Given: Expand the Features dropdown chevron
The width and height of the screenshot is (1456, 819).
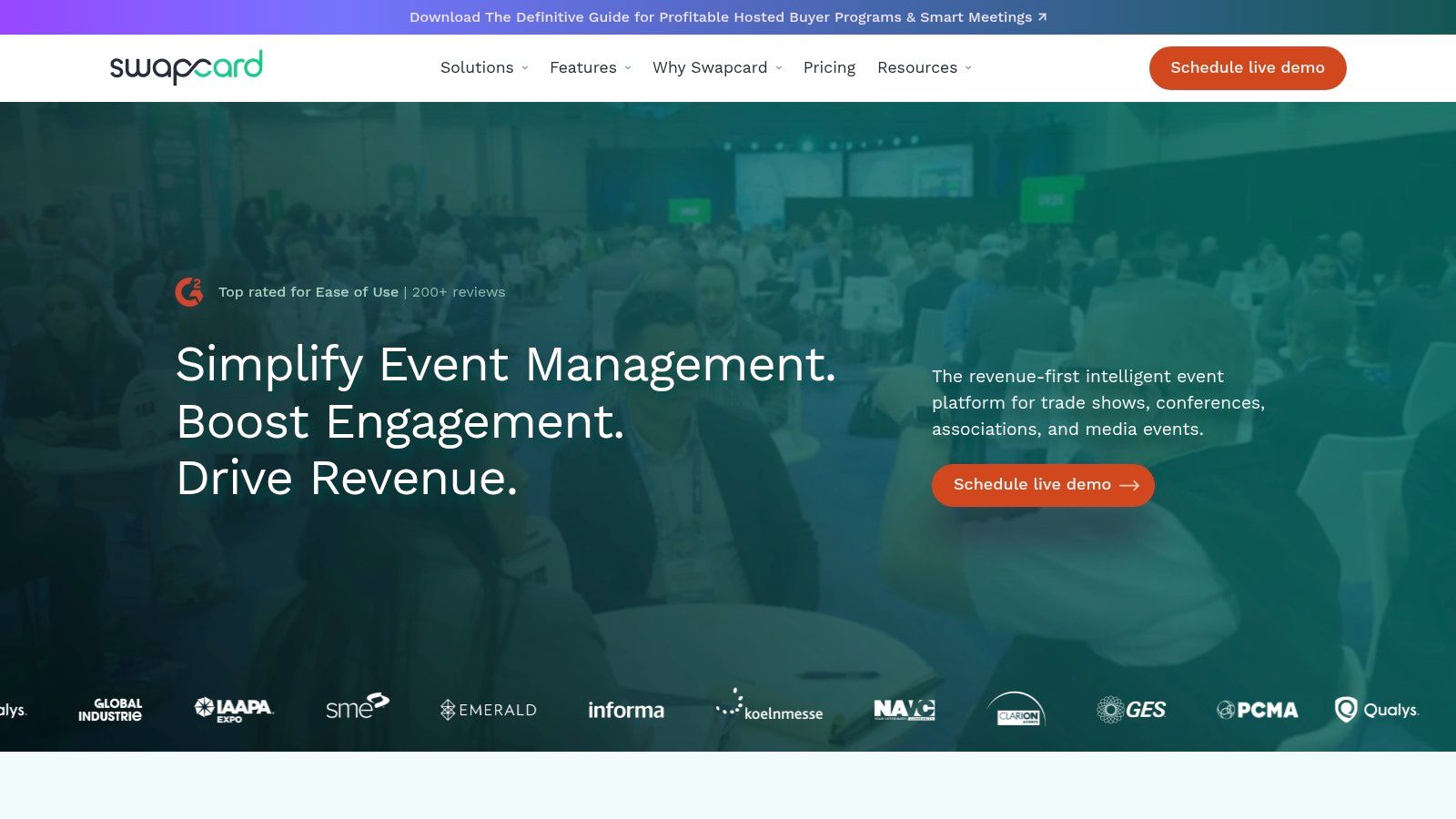Looking at the screenshot, I should click(628, 68).
